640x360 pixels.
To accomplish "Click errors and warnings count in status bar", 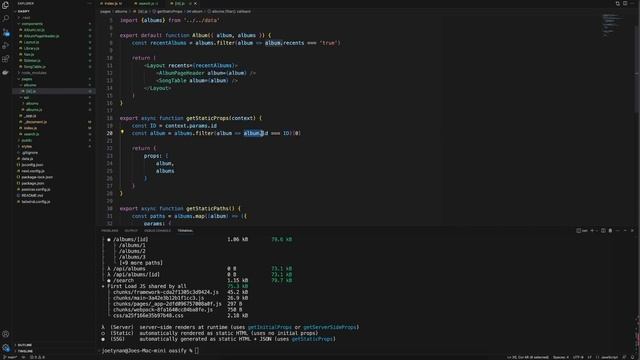I will 37,357.
